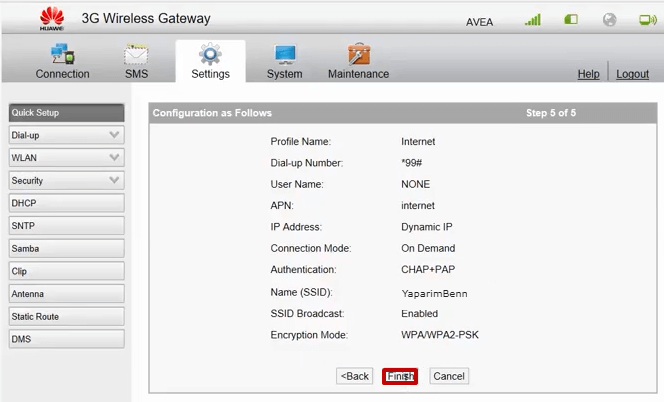Click the Connection computers icon
Image resolution: width=664 pixels, height=402 pixels.
click(63, 53)
